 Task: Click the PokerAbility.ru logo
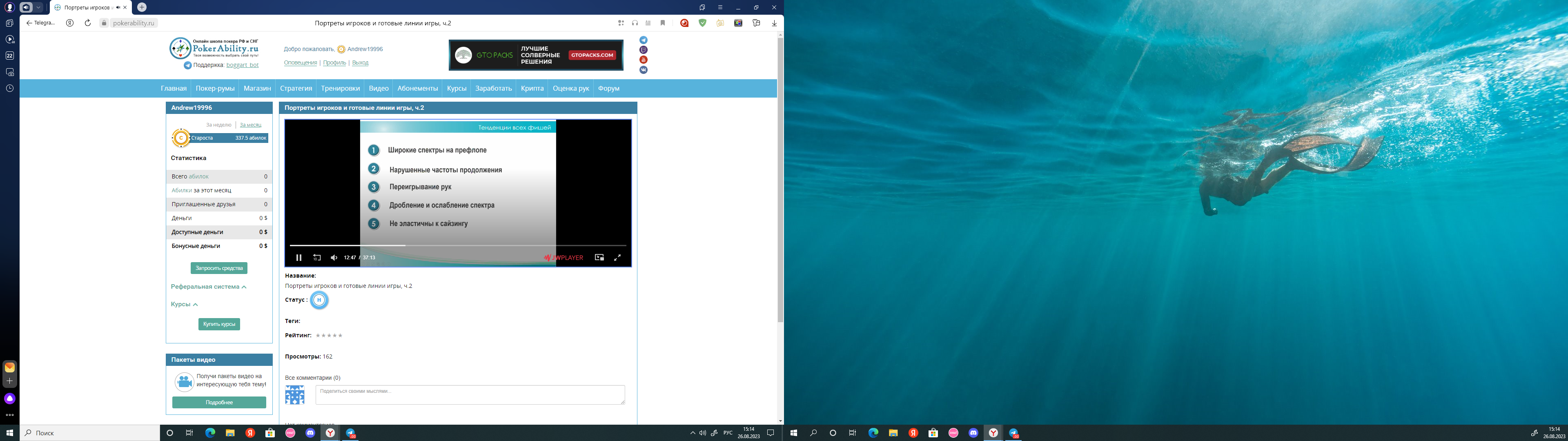[x=214, y=48]
